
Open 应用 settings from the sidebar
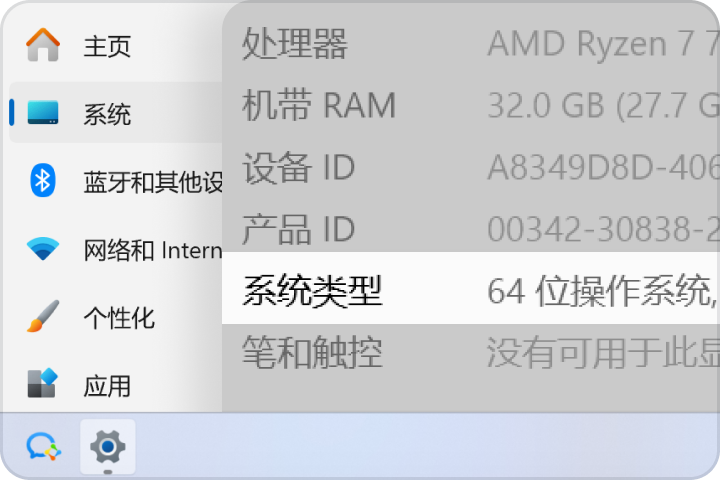(107, 385)
